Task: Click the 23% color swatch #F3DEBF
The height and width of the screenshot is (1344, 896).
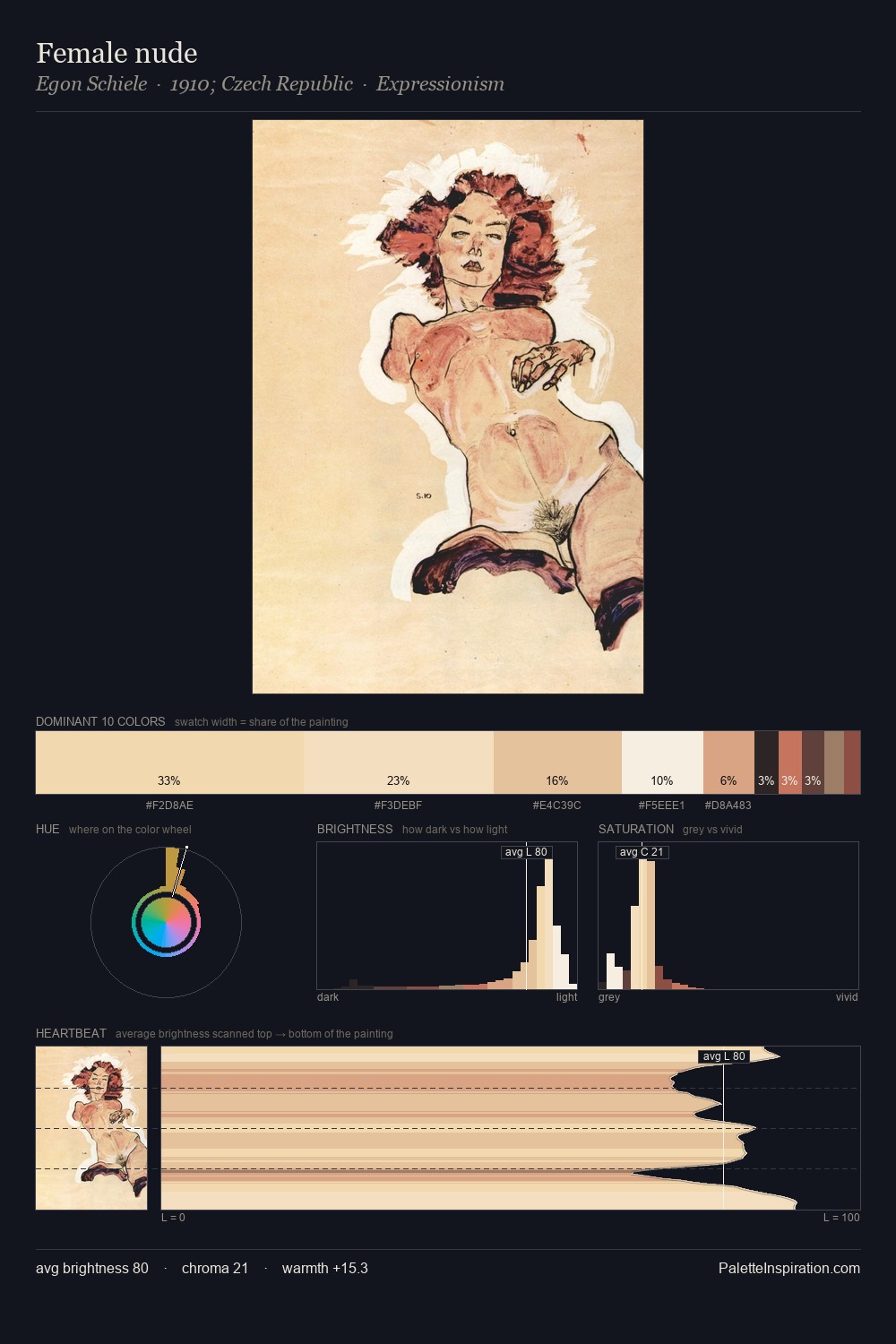Action: (x=399, y=762)
